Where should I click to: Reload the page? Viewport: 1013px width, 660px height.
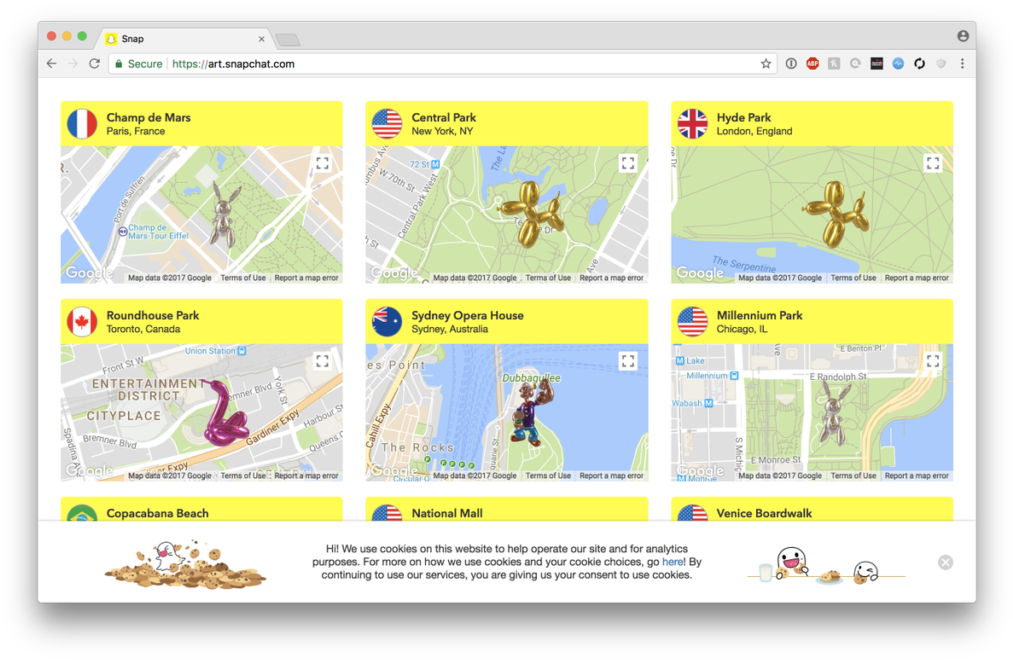[94, 63]
